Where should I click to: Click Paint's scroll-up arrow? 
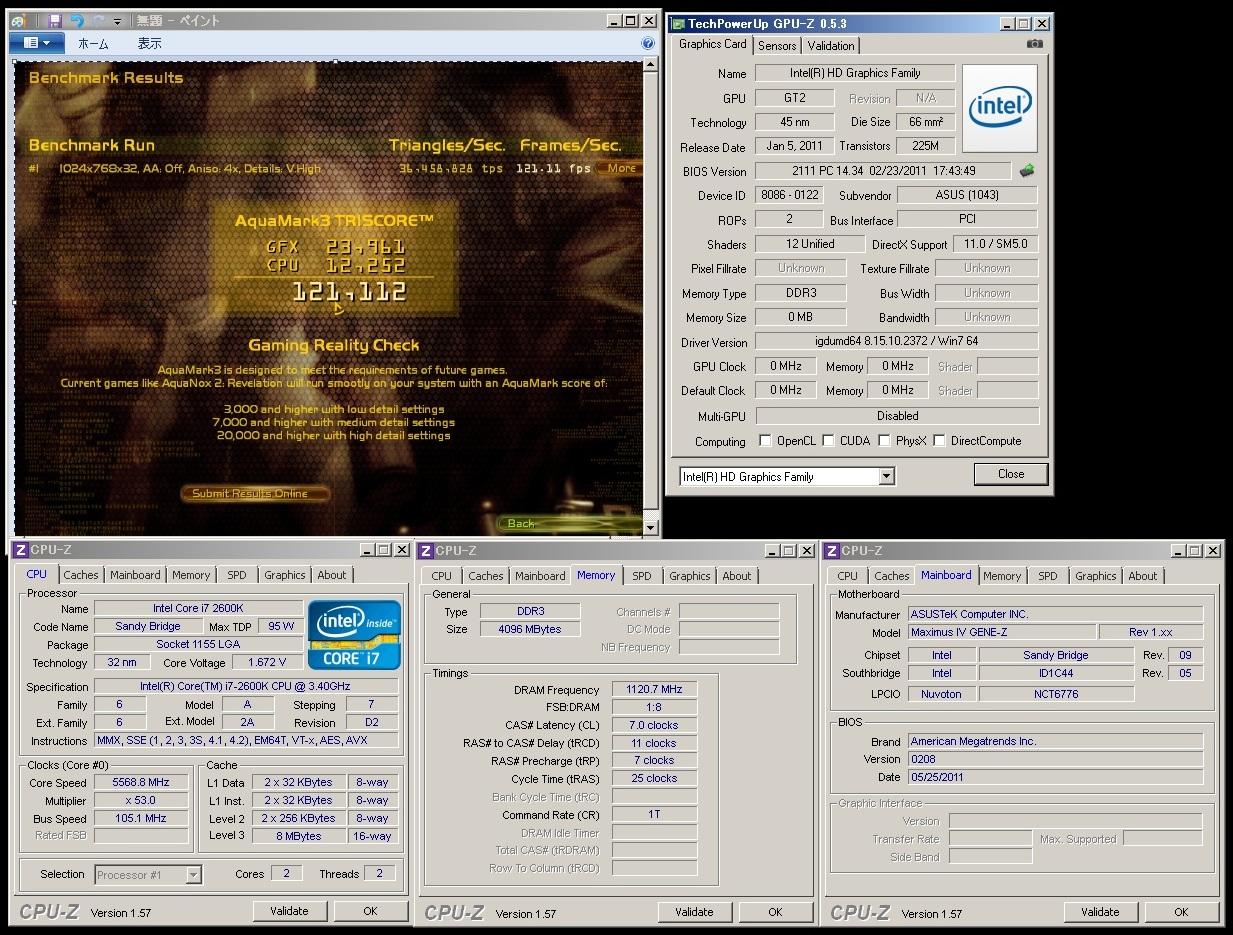651,65
